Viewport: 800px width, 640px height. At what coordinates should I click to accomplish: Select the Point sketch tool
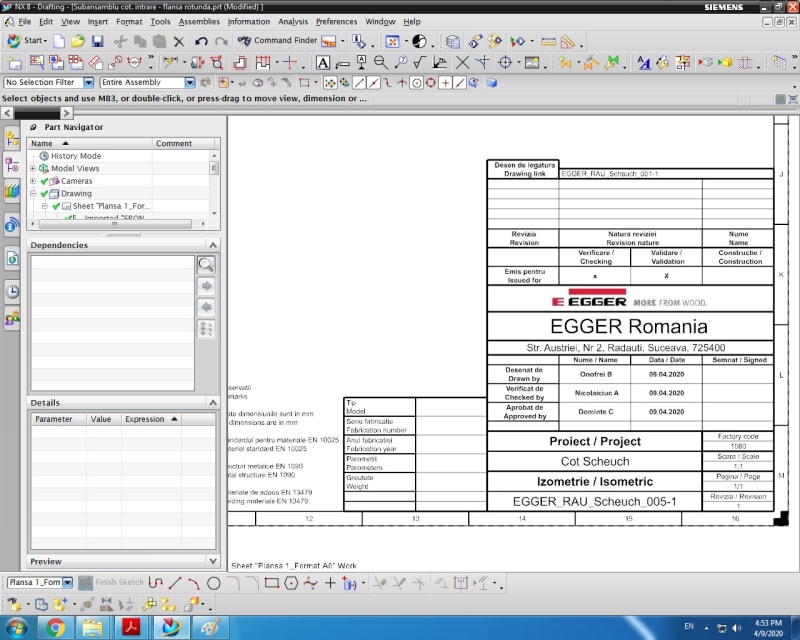pos(330,583)
